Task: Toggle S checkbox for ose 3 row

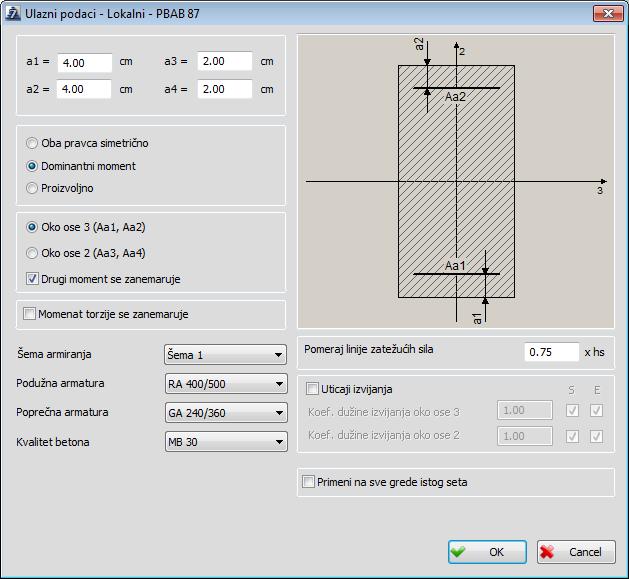Action: [x=572, y=410]
